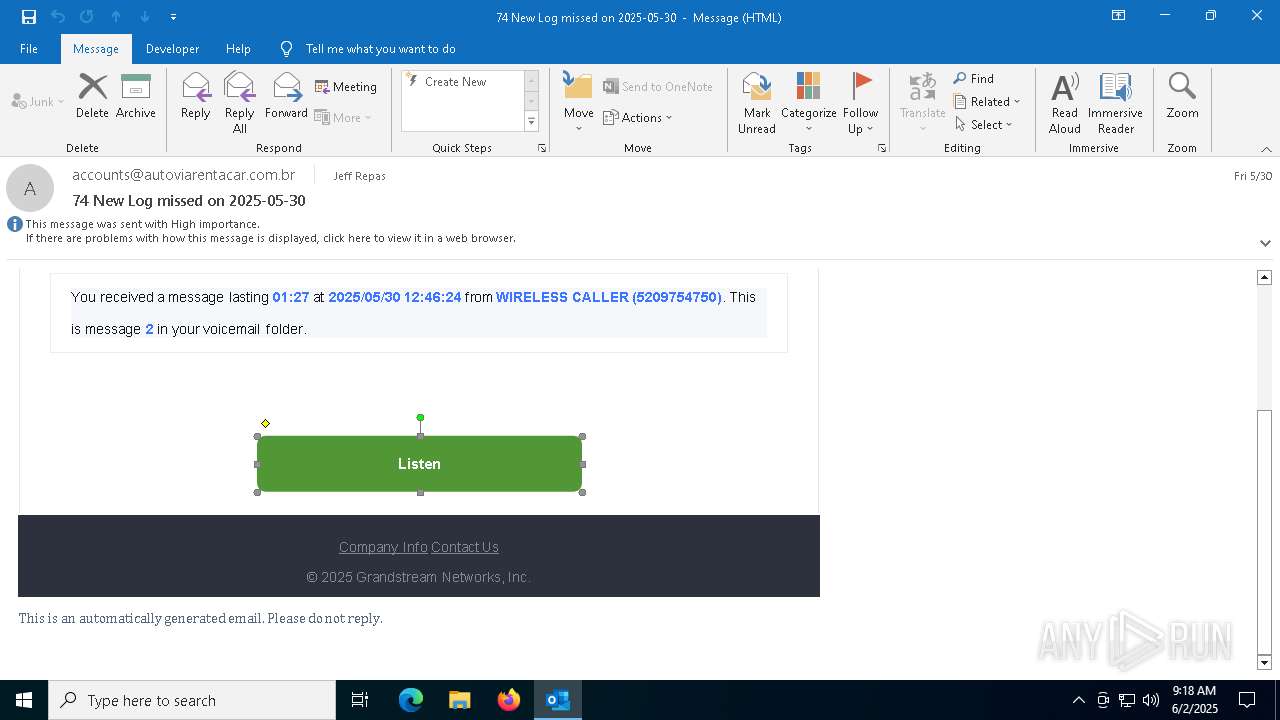The height and width of the screenshot is (720, 1280).
Task: Go to next item with the down arrow
Action: (x=145, y=17)
